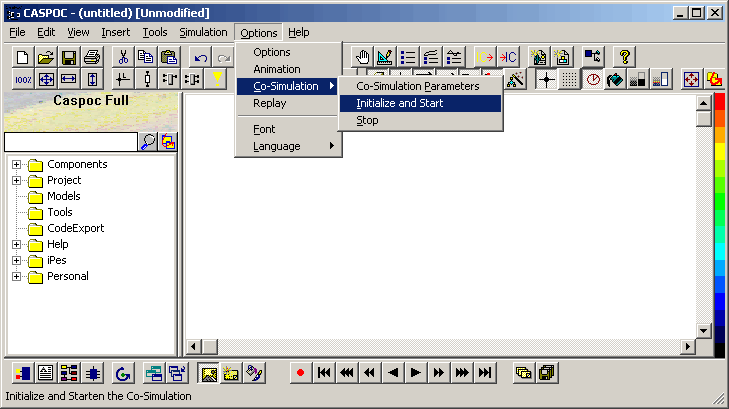The width and height of the screenshot is (729, 409).
Task: Click the Undo arrow icon
Action: click(201, 57)
